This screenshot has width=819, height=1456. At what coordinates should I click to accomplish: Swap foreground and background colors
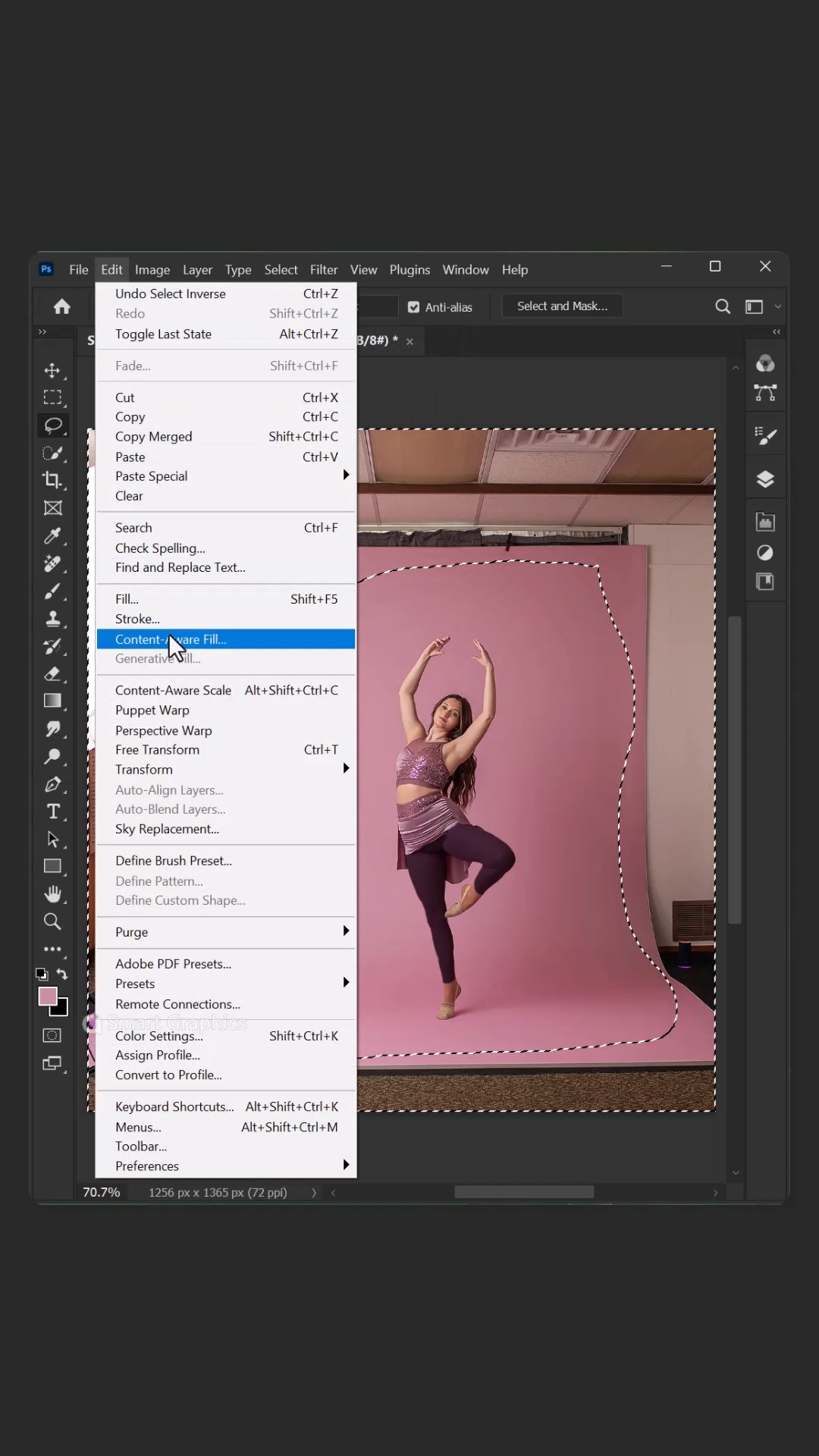click(62, 974)
